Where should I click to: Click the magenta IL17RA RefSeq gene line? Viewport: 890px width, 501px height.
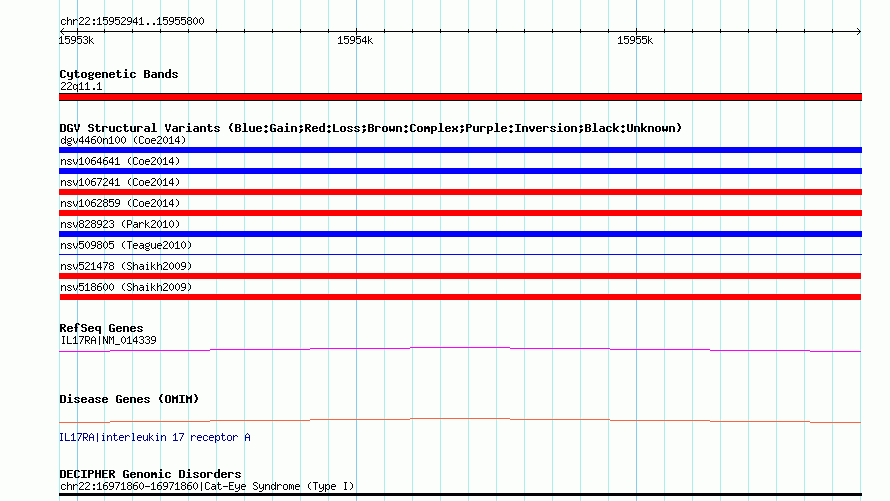(x=460, y=350)
